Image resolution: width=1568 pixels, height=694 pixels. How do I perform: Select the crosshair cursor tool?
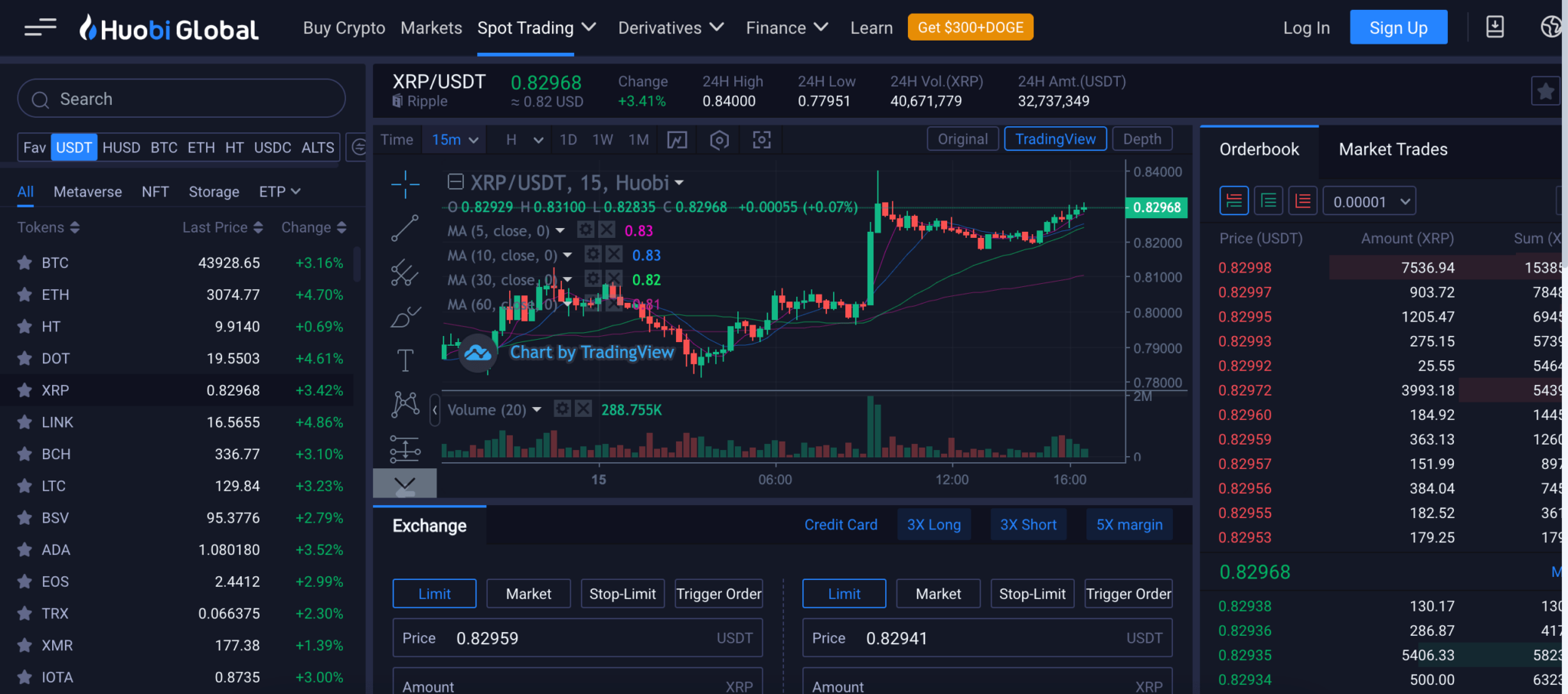point(405,184)
